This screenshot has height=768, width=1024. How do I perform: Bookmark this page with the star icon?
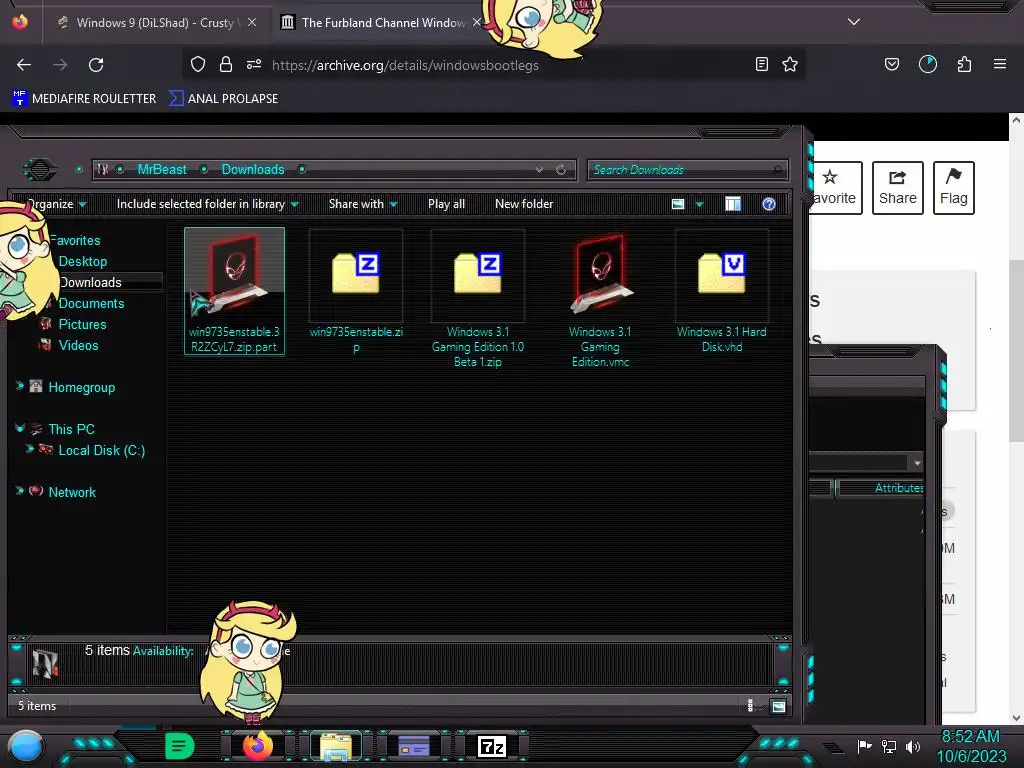coord(790,64)
